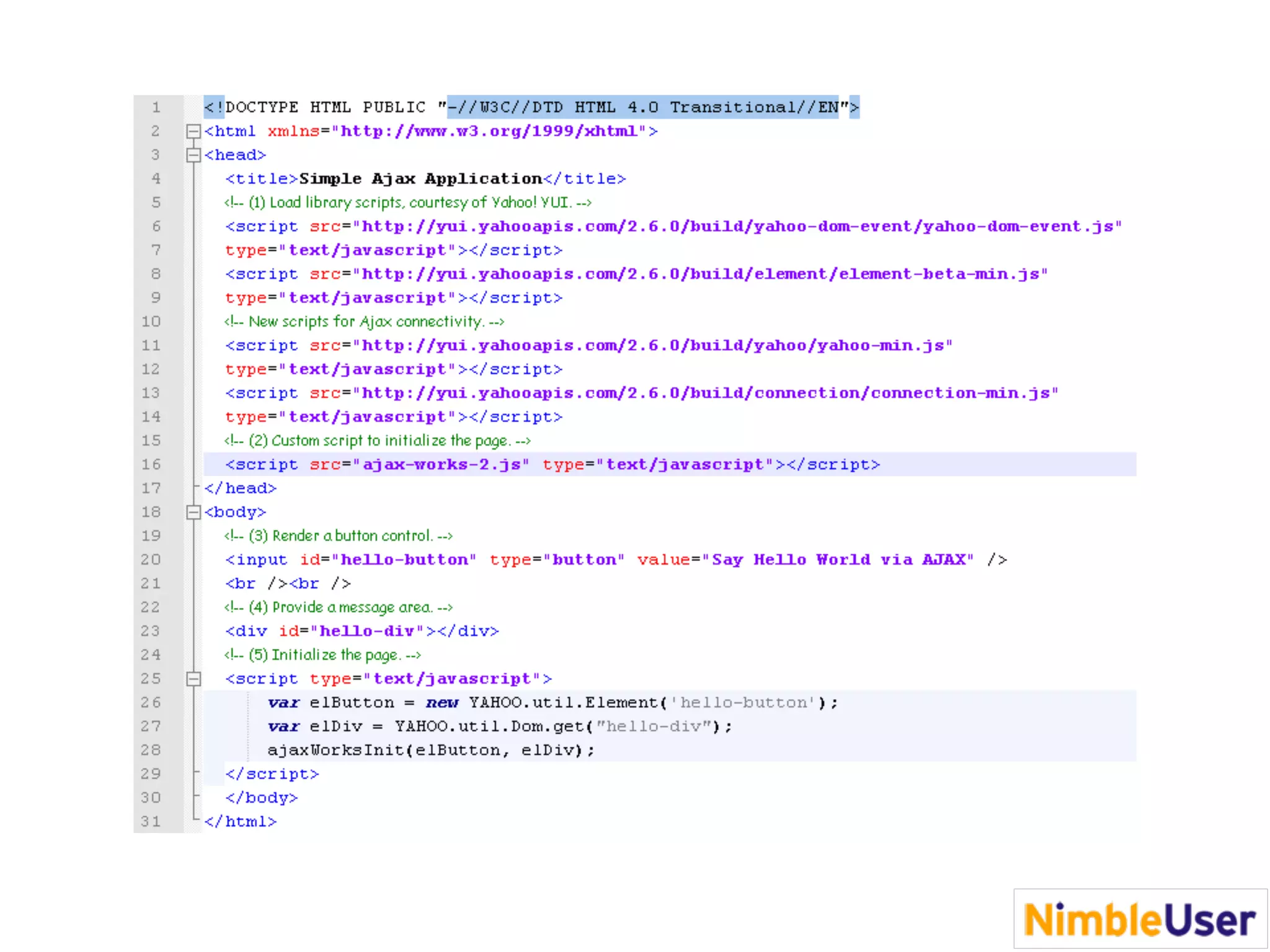Screen dimensions: 1270x952
Task: Click the highlighted DOCTYPE declaration text
Action: coord(642,107)
